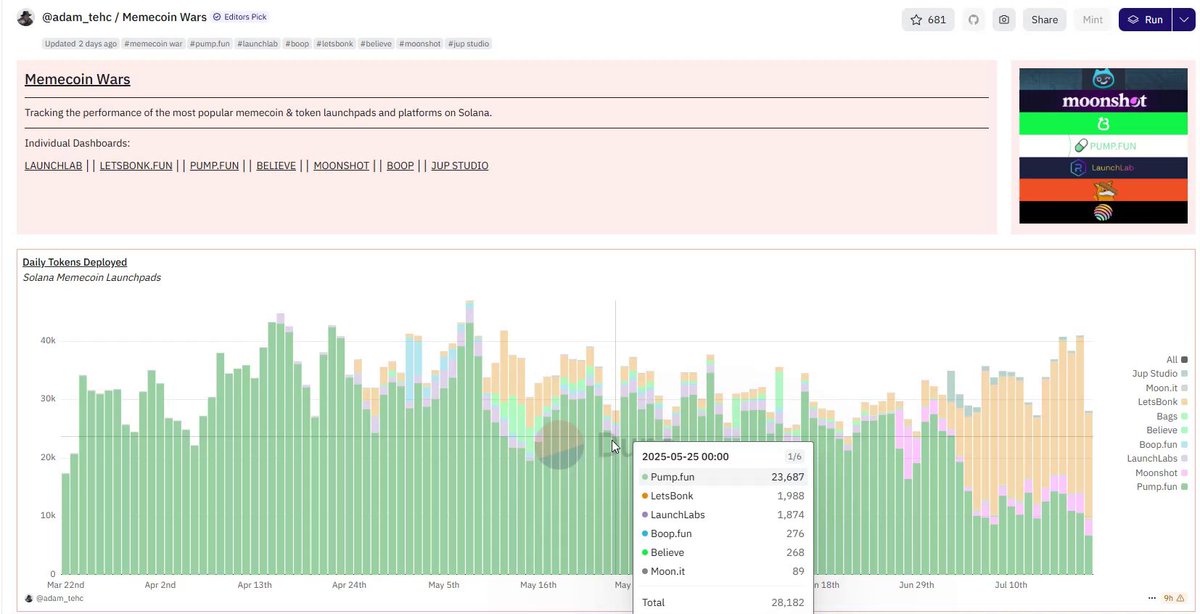Open the #pump.fun tag

click(x=208, y=44)
